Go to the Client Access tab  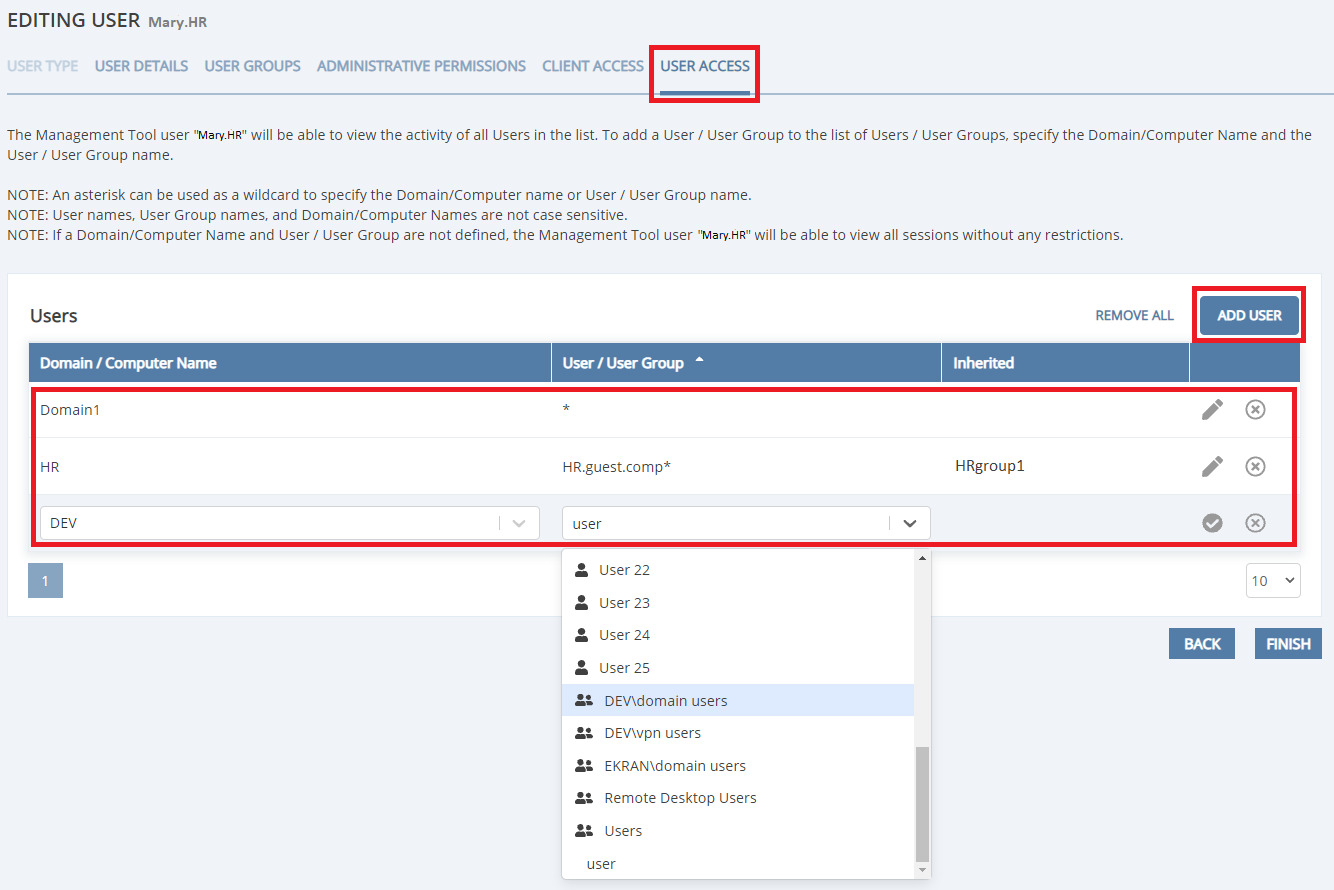592,66
